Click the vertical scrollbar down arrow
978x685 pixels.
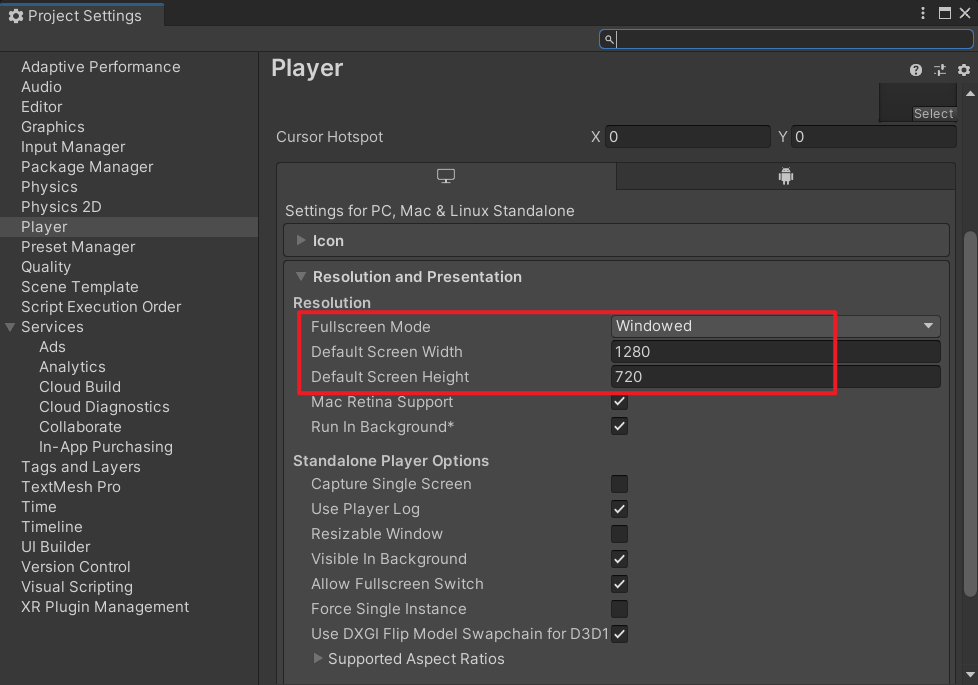tap(970, 674)
